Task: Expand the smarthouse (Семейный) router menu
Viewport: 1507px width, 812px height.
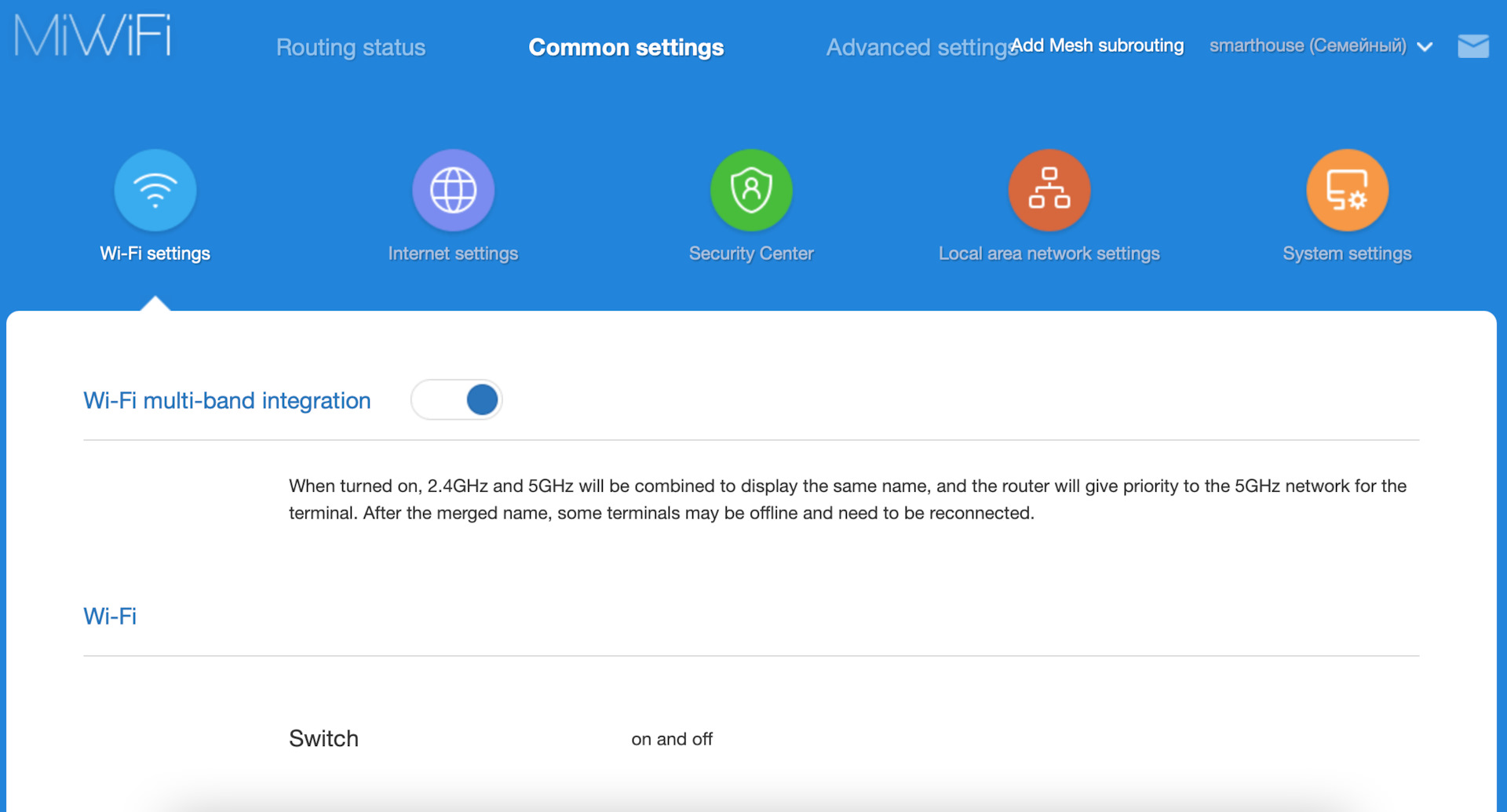Action: coord(1308,46)
